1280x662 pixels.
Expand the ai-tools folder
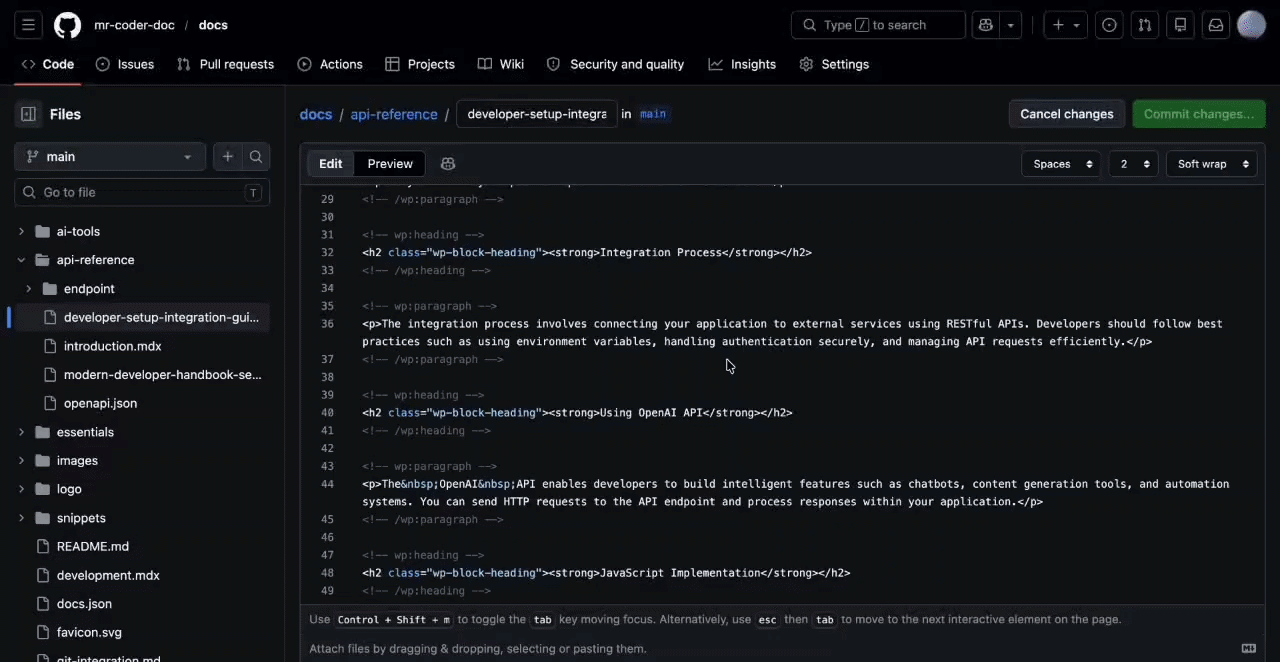21,231
